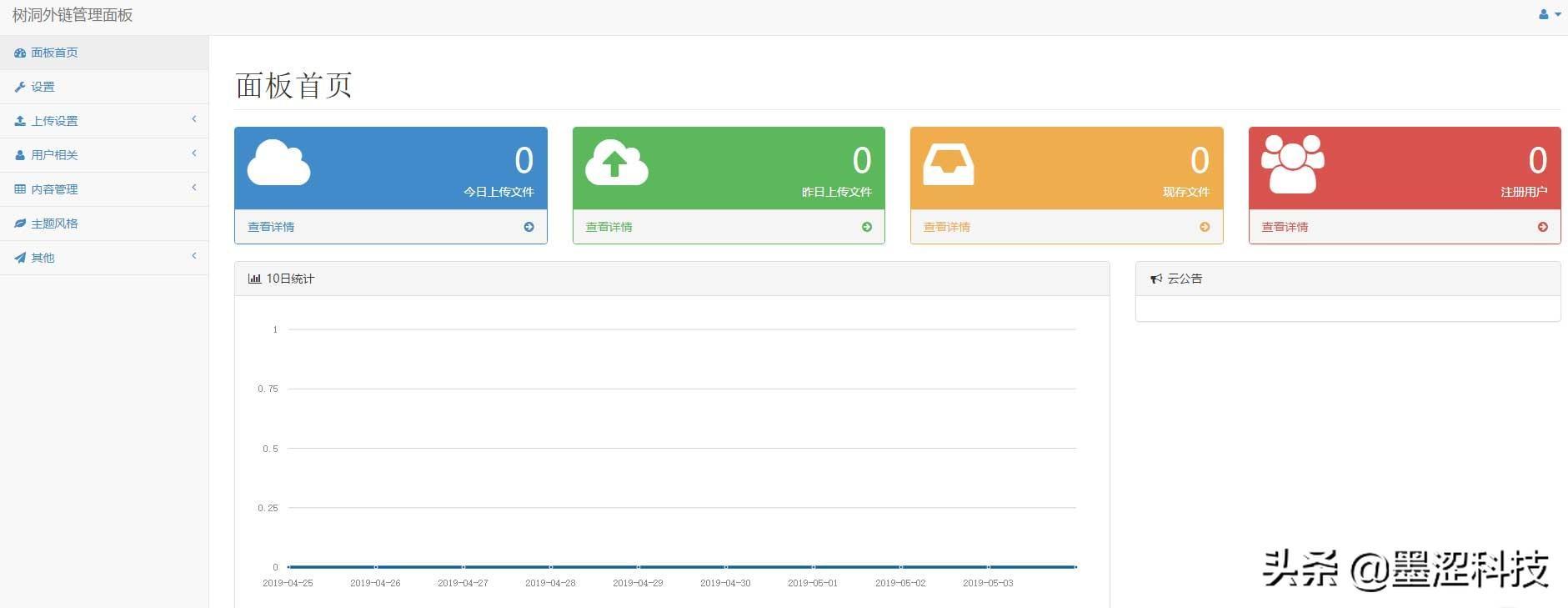Click the blue arrow circle on 今日上传文件 card
This screenshot has width=1568, height=608.
[529, 227]
